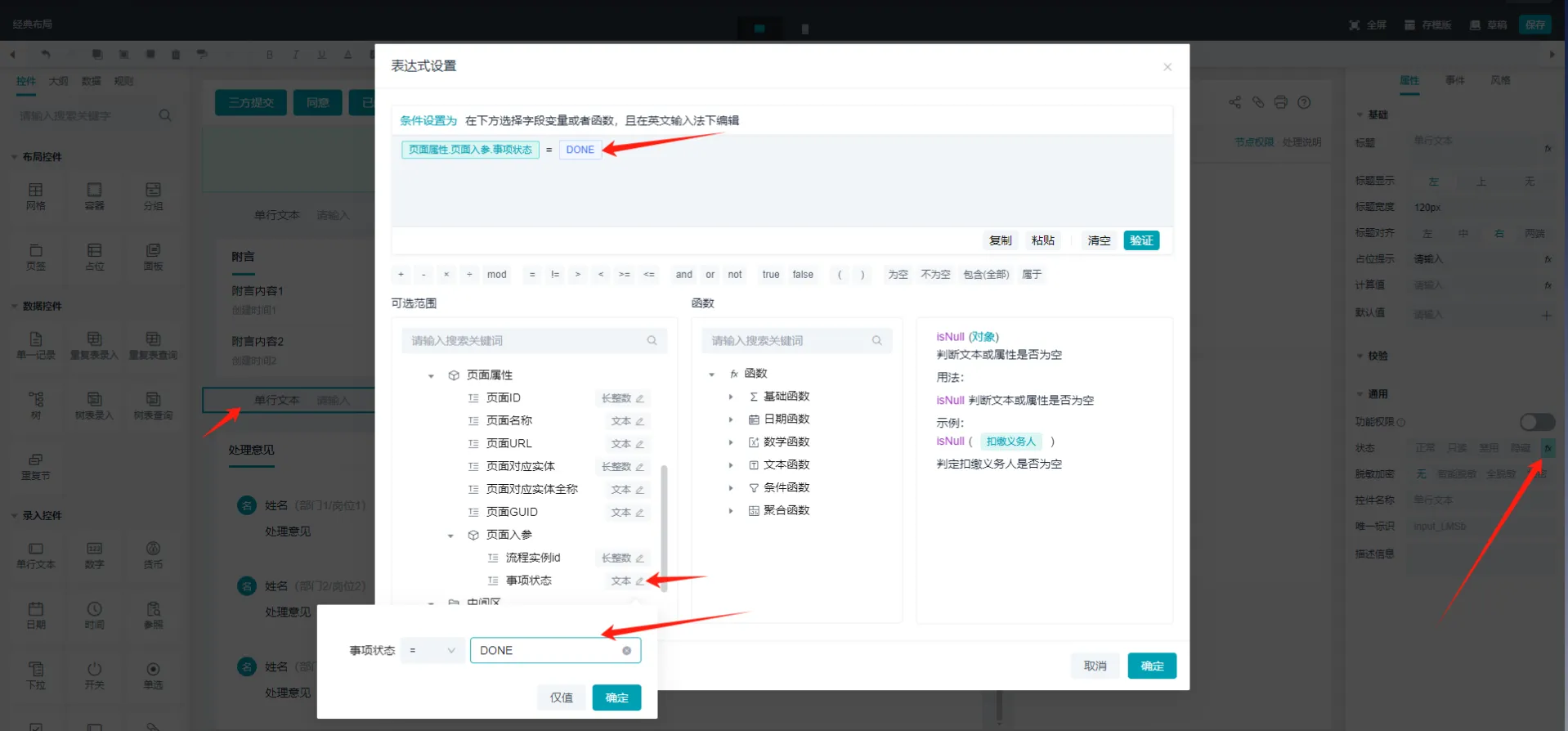Select the 网格 layout control
1568x731 pixels.
click(x=36, y=196)
